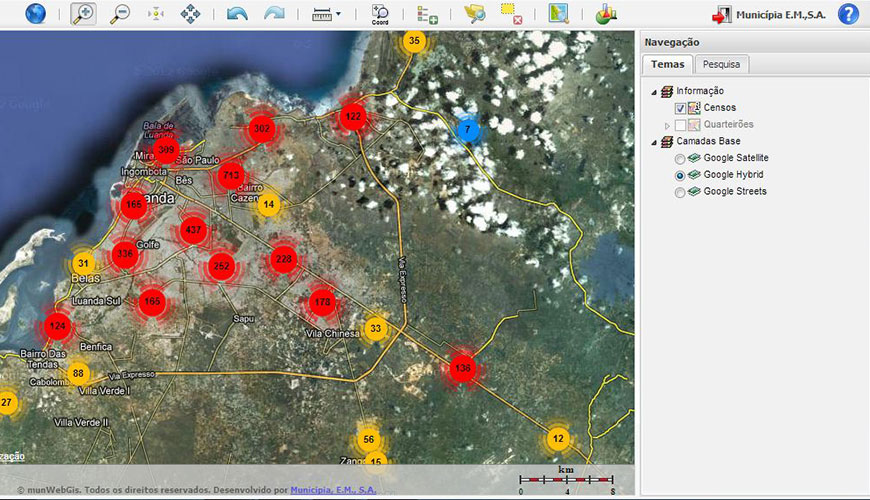Open the measure tool dropdown arrow
Image resolution: width=870 pixels, height=500 pixels.
click(338, 14)
